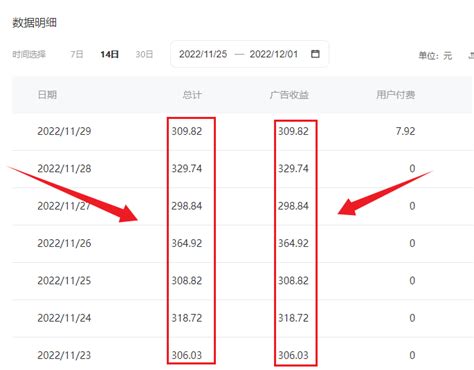This screenshot has width=474, height=370.
Task: Click 总计 value 309.82
Action: coord(187,131)
